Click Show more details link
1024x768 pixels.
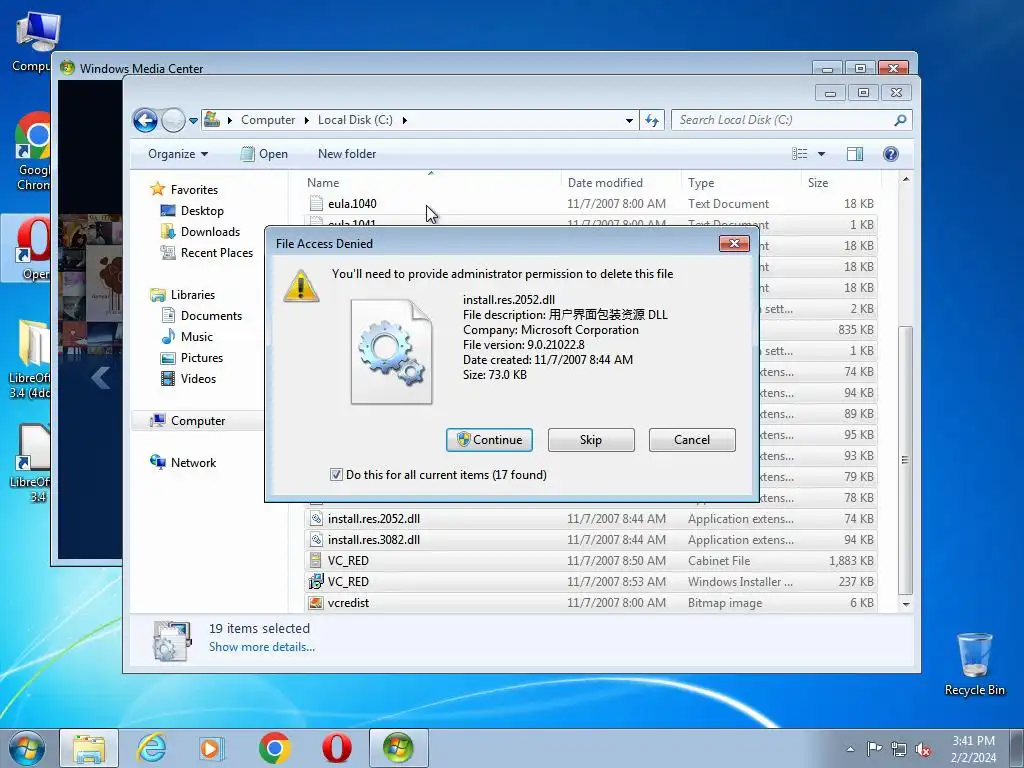[261, 647]
